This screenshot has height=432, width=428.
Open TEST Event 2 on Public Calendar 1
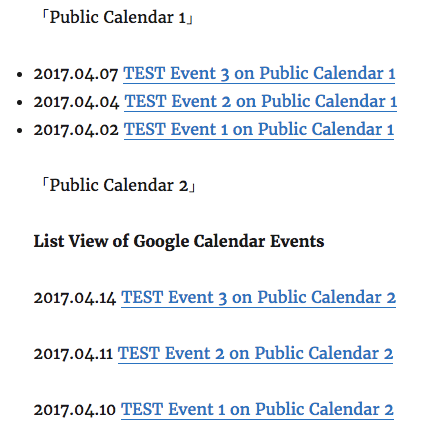[x=260, y=102]
